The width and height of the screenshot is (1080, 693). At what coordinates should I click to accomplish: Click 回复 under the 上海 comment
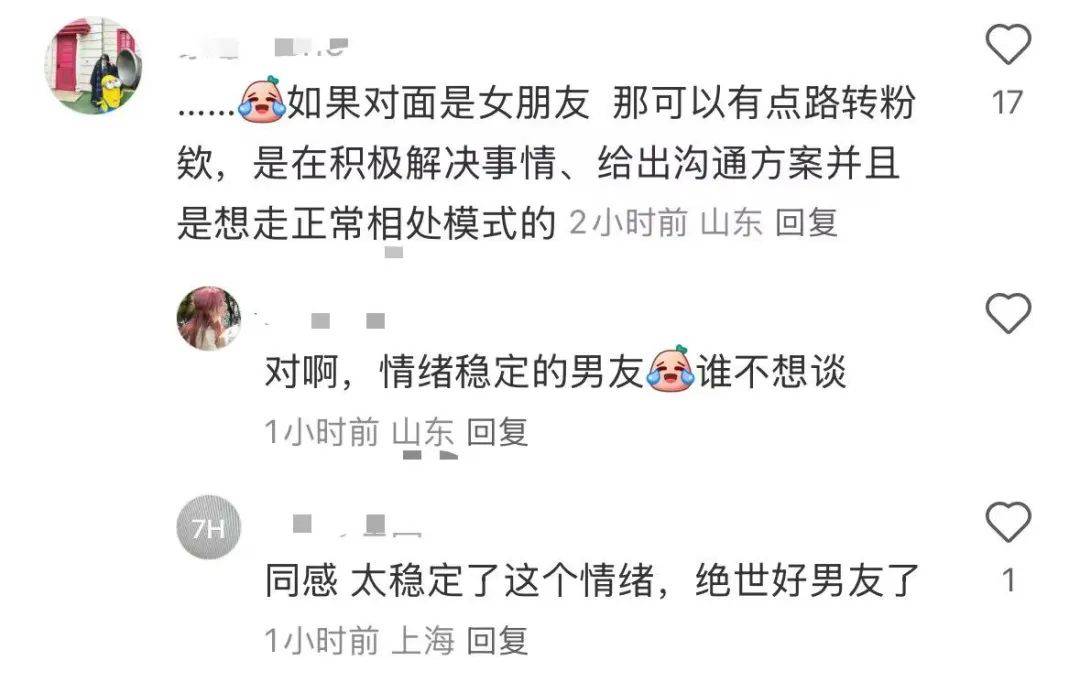pos(497,641)
